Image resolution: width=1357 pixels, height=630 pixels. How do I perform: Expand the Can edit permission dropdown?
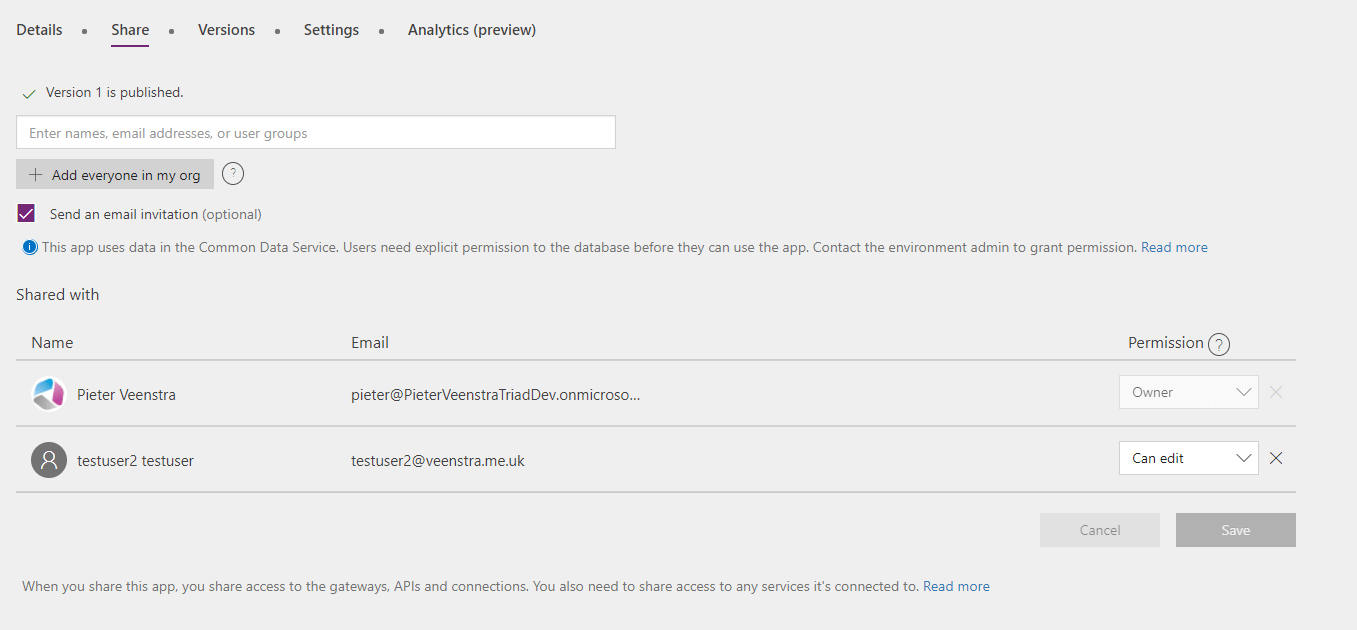tap(1188, 459)
